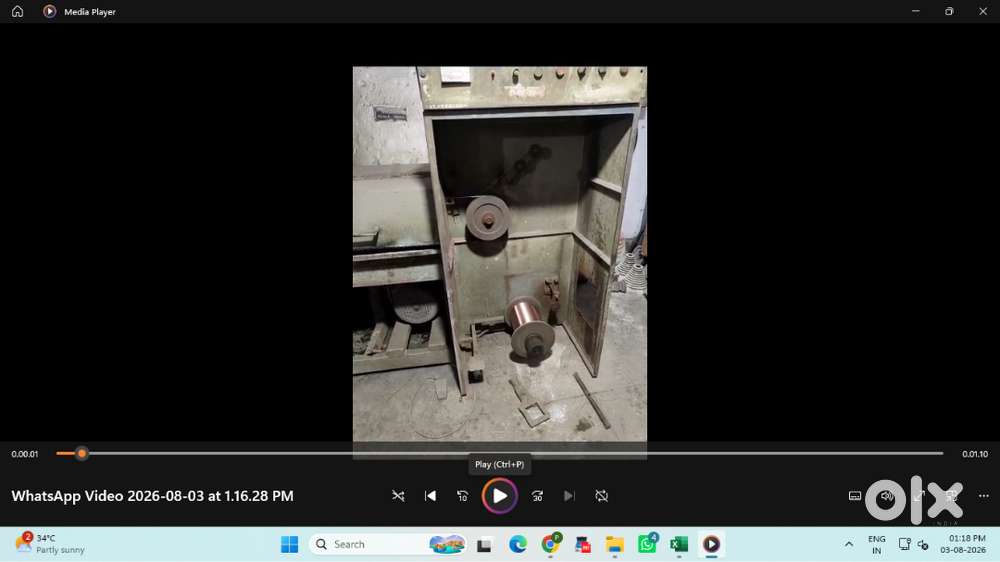Seek to middle of the playback timeline

click(x=499, y=454)
